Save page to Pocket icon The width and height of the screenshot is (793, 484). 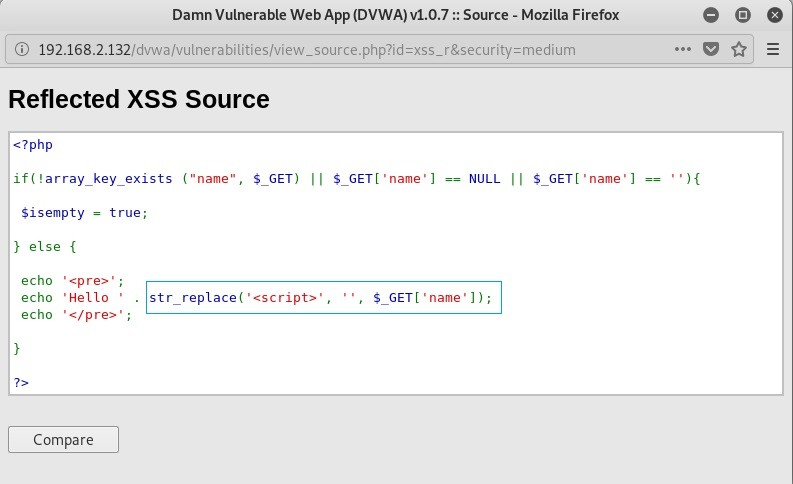coord(711,49)
